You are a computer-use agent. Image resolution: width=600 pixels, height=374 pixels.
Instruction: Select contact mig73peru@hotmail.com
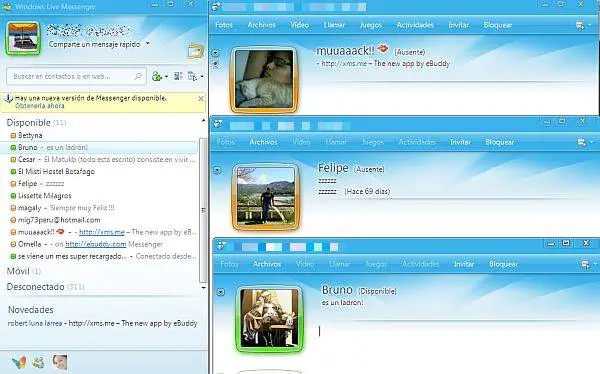99,220
